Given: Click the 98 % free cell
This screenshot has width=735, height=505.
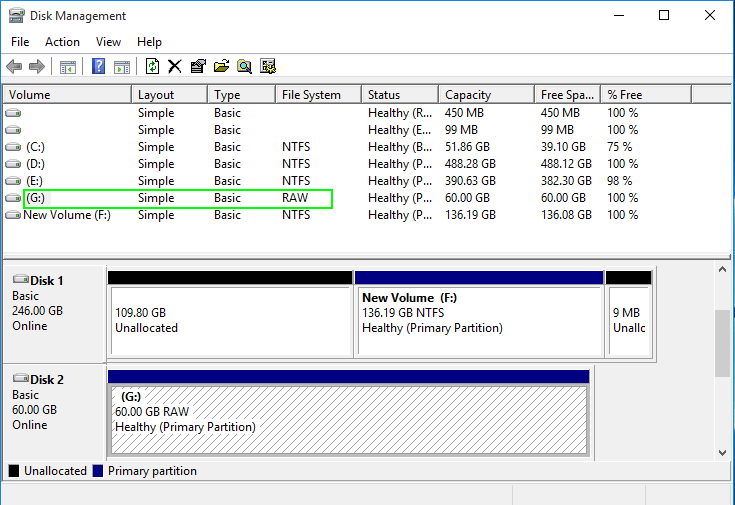Looking at the screenshot, I should coord(620,181).
